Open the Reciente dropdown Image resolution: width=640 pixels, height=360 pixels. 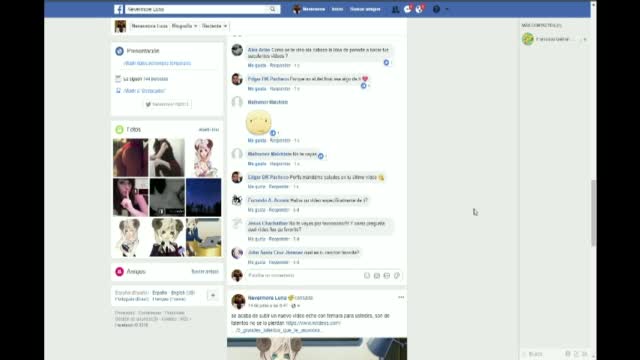point(215,26)
